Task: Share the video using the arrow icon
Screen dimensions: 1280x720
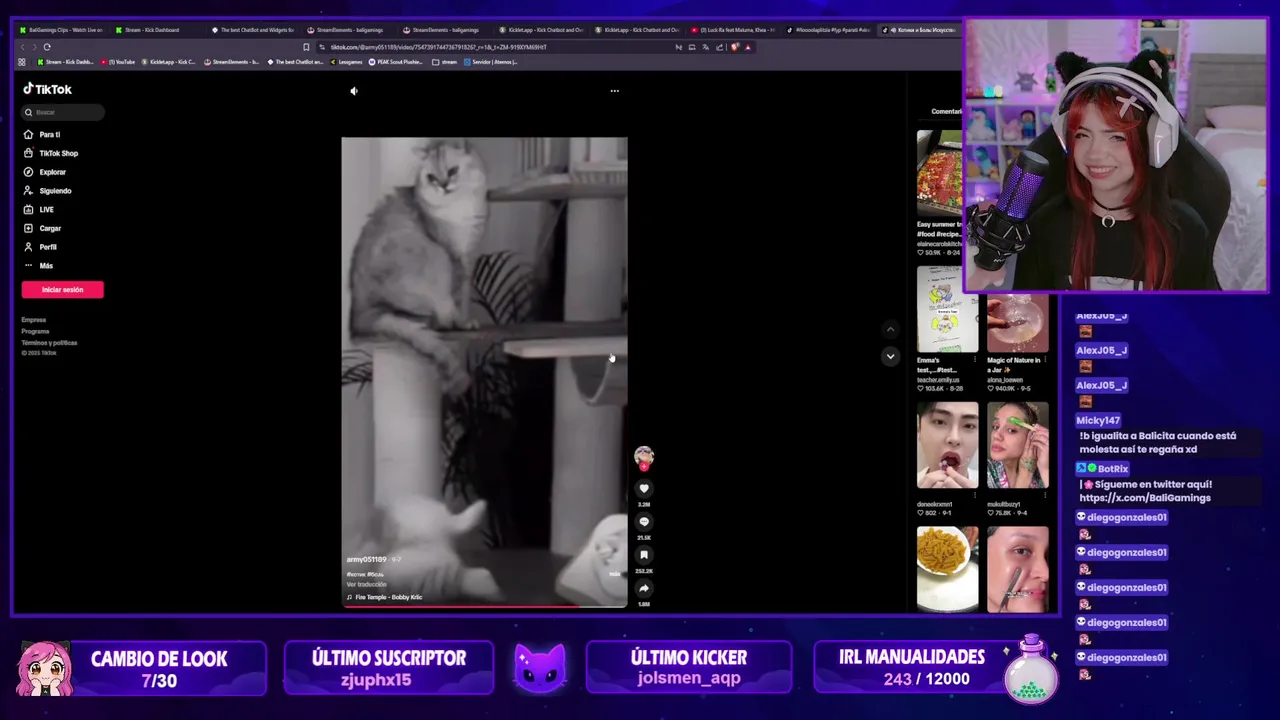Action: point(644,588)
